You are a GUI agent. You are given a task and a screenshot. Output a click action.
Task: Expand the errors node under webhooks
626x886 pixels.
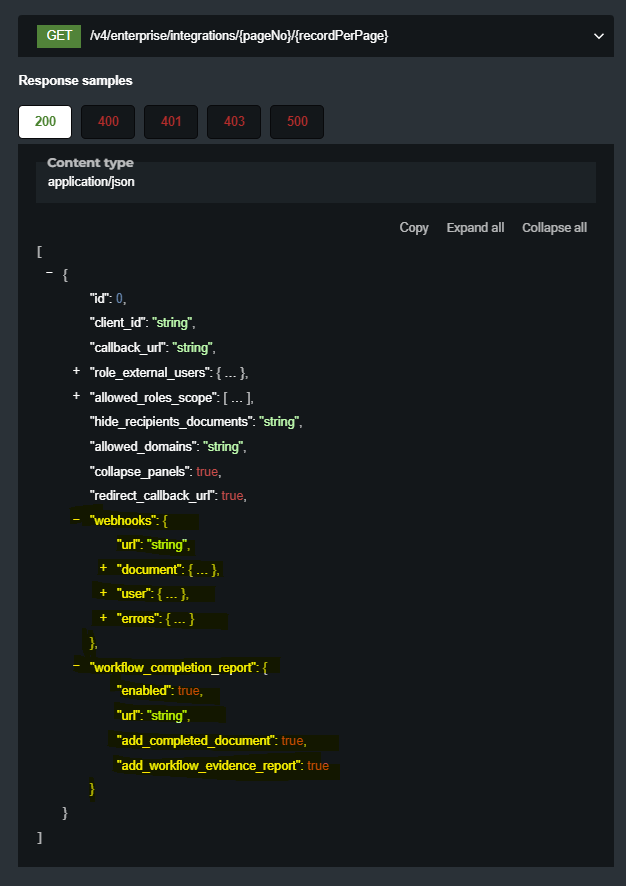pos(103,617)
